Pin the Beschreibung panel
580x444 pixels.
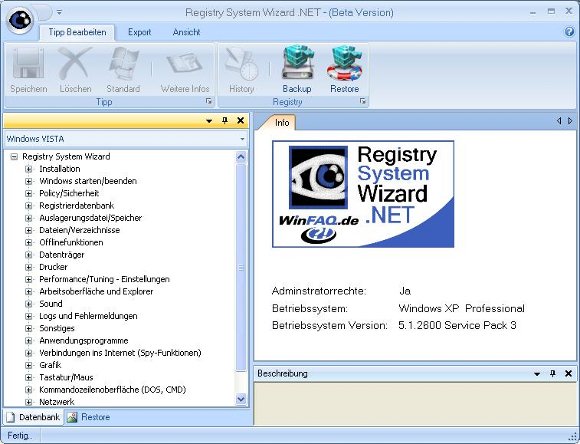click(553, 374)
